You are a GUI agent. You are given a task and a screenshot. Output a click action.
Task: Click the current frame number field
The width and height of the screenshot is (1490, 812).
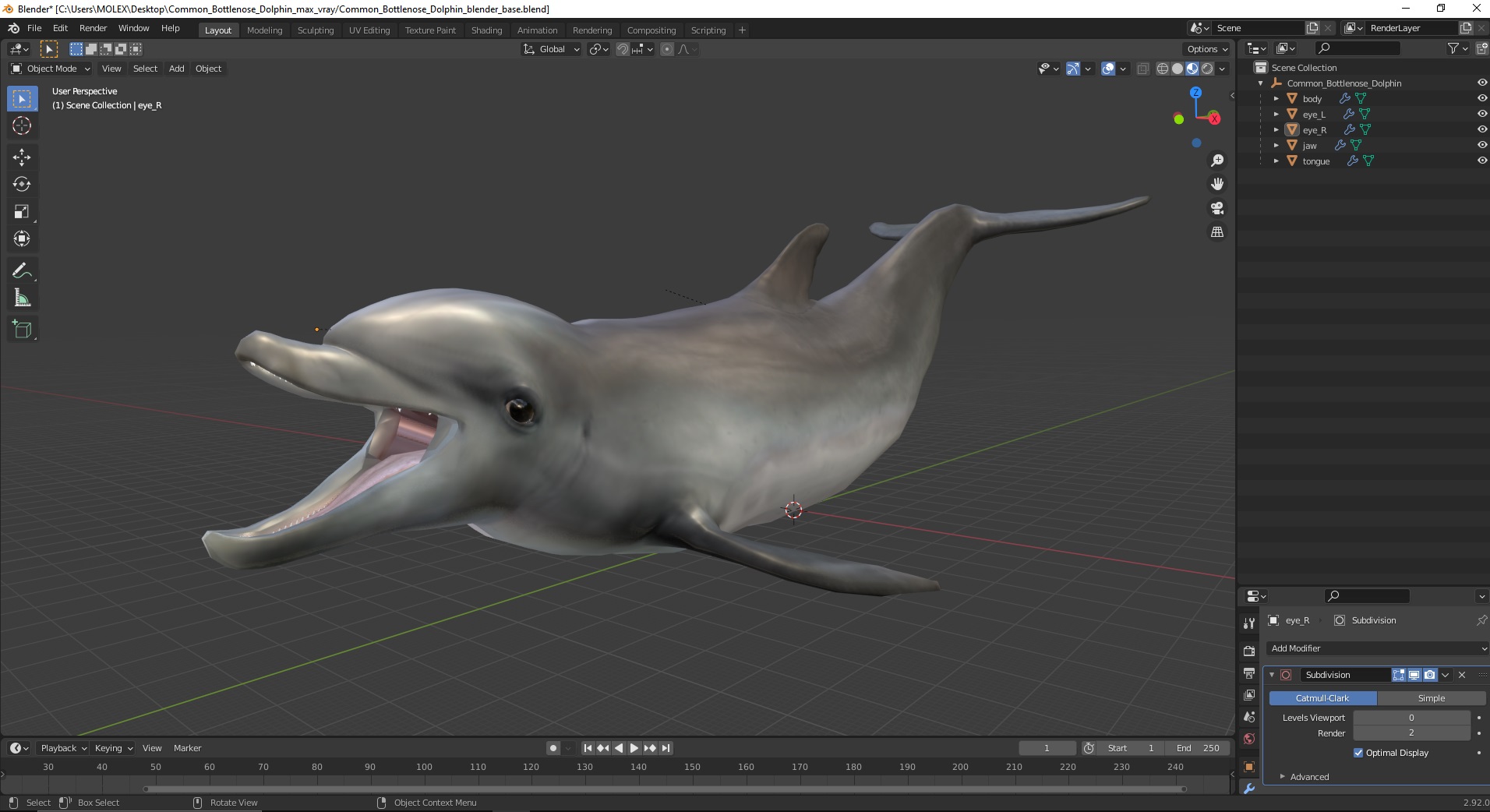tap(1047, 748)
